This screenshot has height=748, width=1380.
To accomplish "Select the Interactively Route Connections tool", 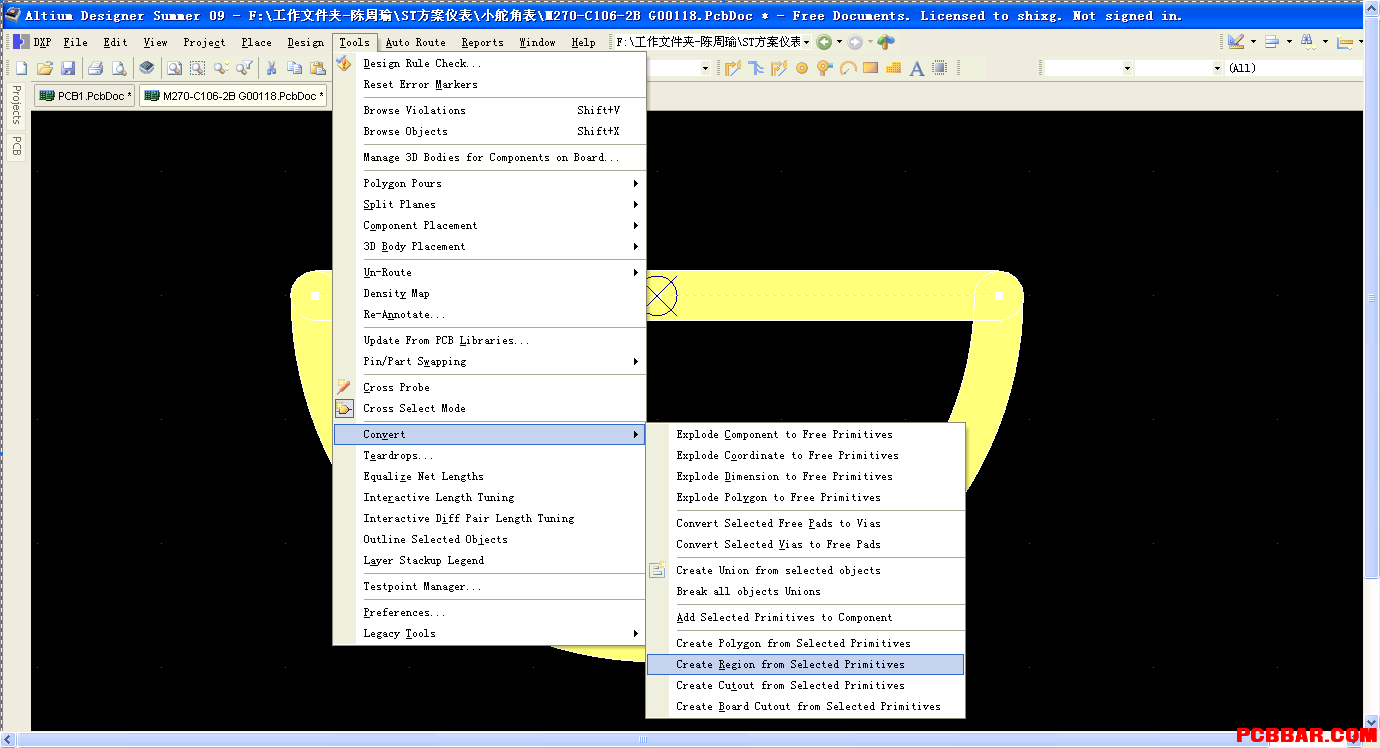I will pos(733,68).
